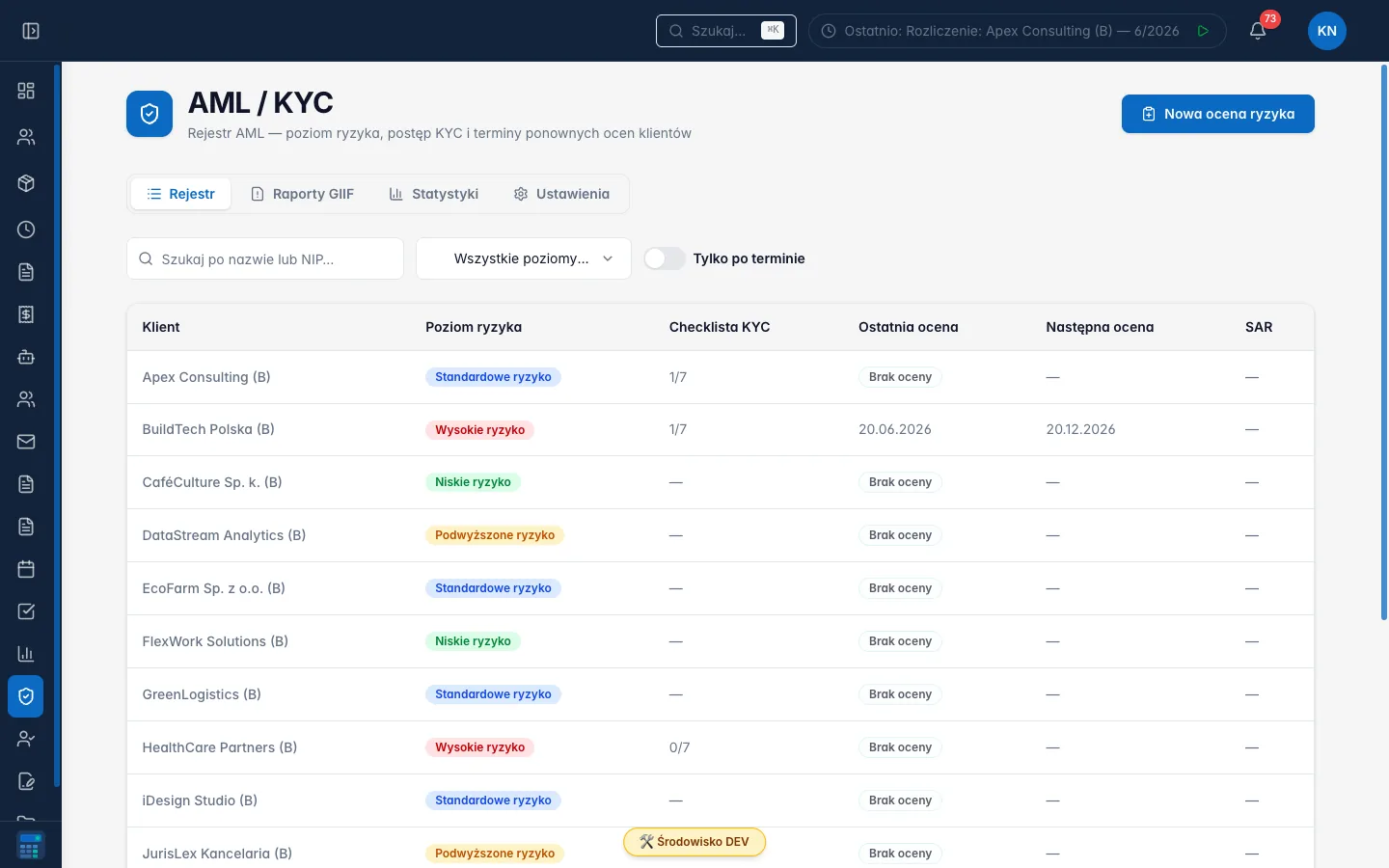Click the Wysokie ryzyko badge for HealthCare Partners

(x=479, y=747)
